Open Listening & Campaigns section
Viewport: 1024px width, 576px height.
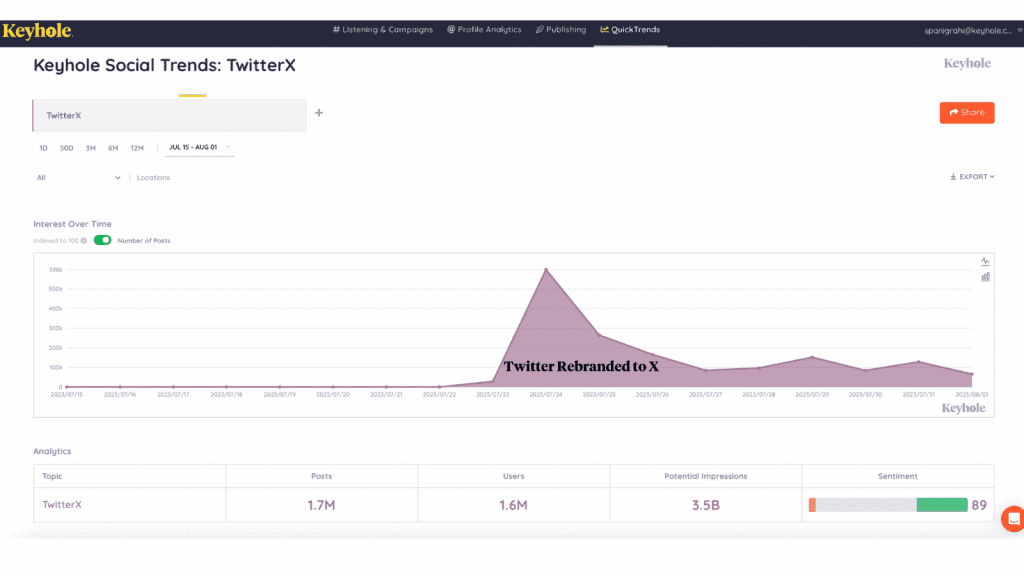(383, 29)
